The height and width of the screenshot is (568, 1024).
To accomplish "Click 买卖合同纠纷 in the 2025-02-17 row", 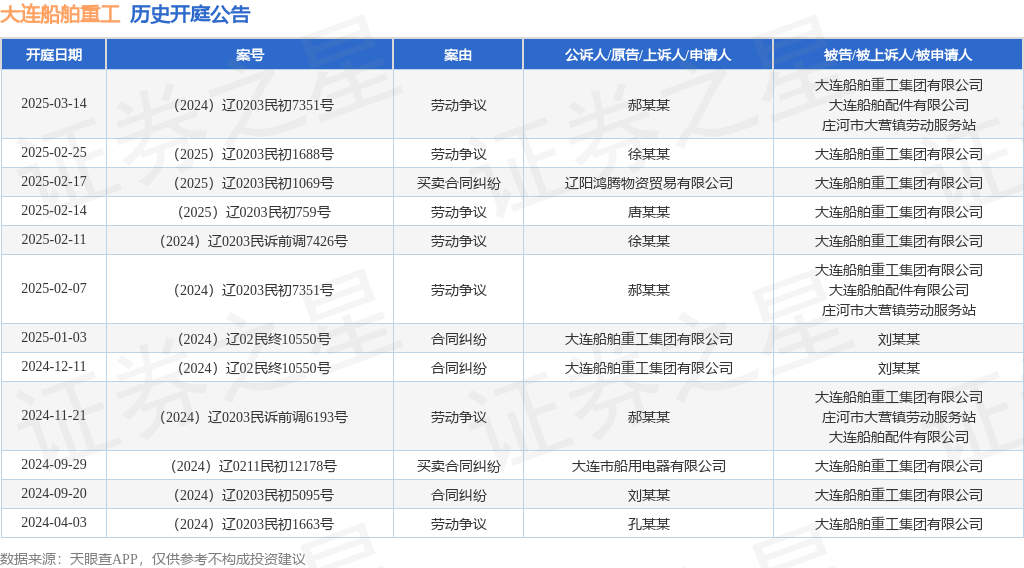I will (x=458, y=183).
